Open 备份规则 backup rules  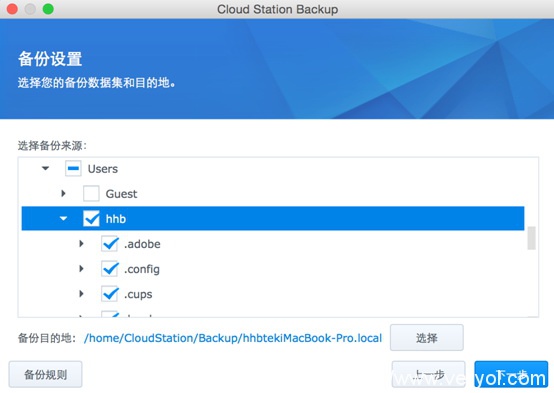coord(46,374)
